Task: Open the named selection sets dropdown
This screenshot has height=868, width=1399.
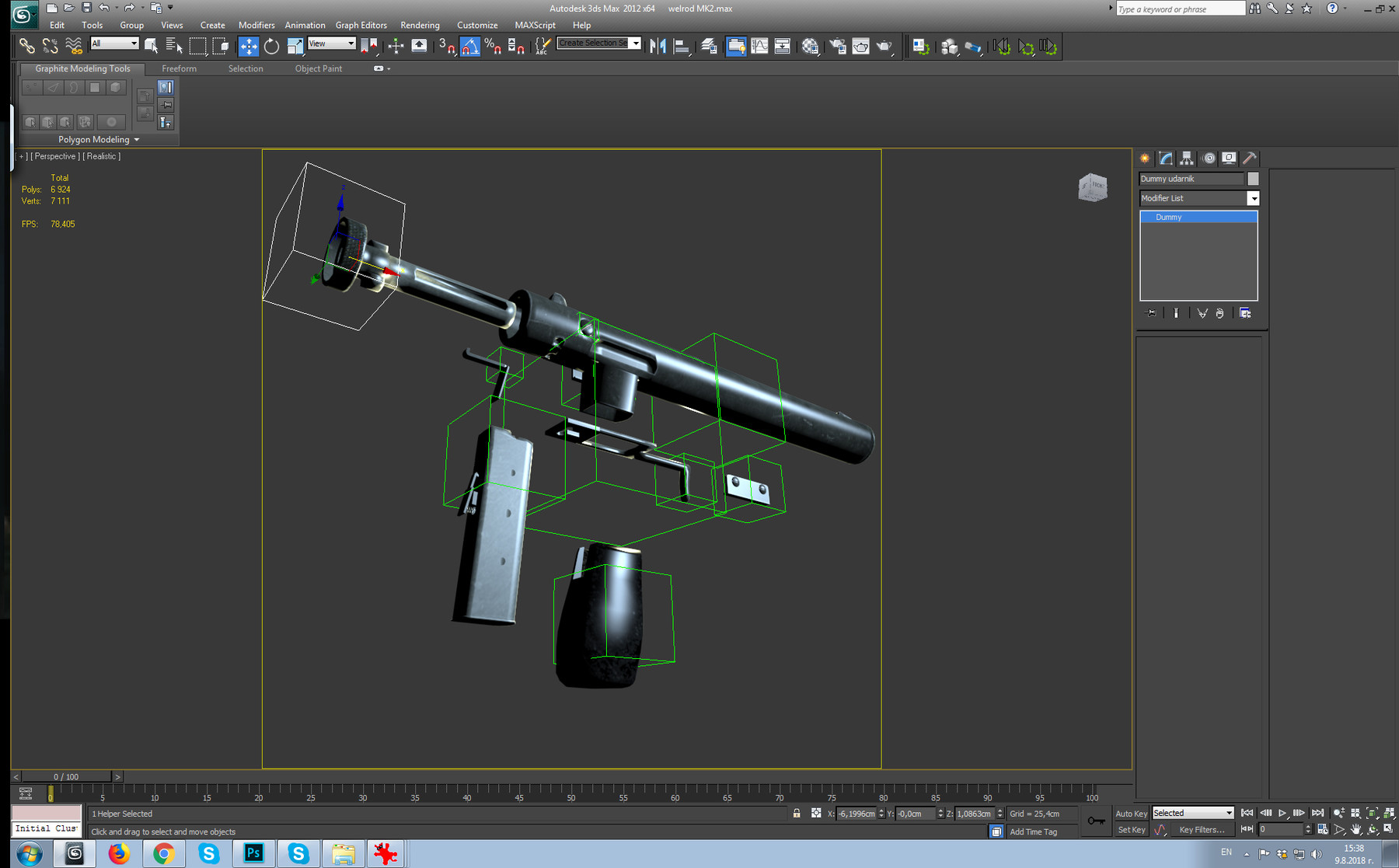Action: (x=634, y=43)
